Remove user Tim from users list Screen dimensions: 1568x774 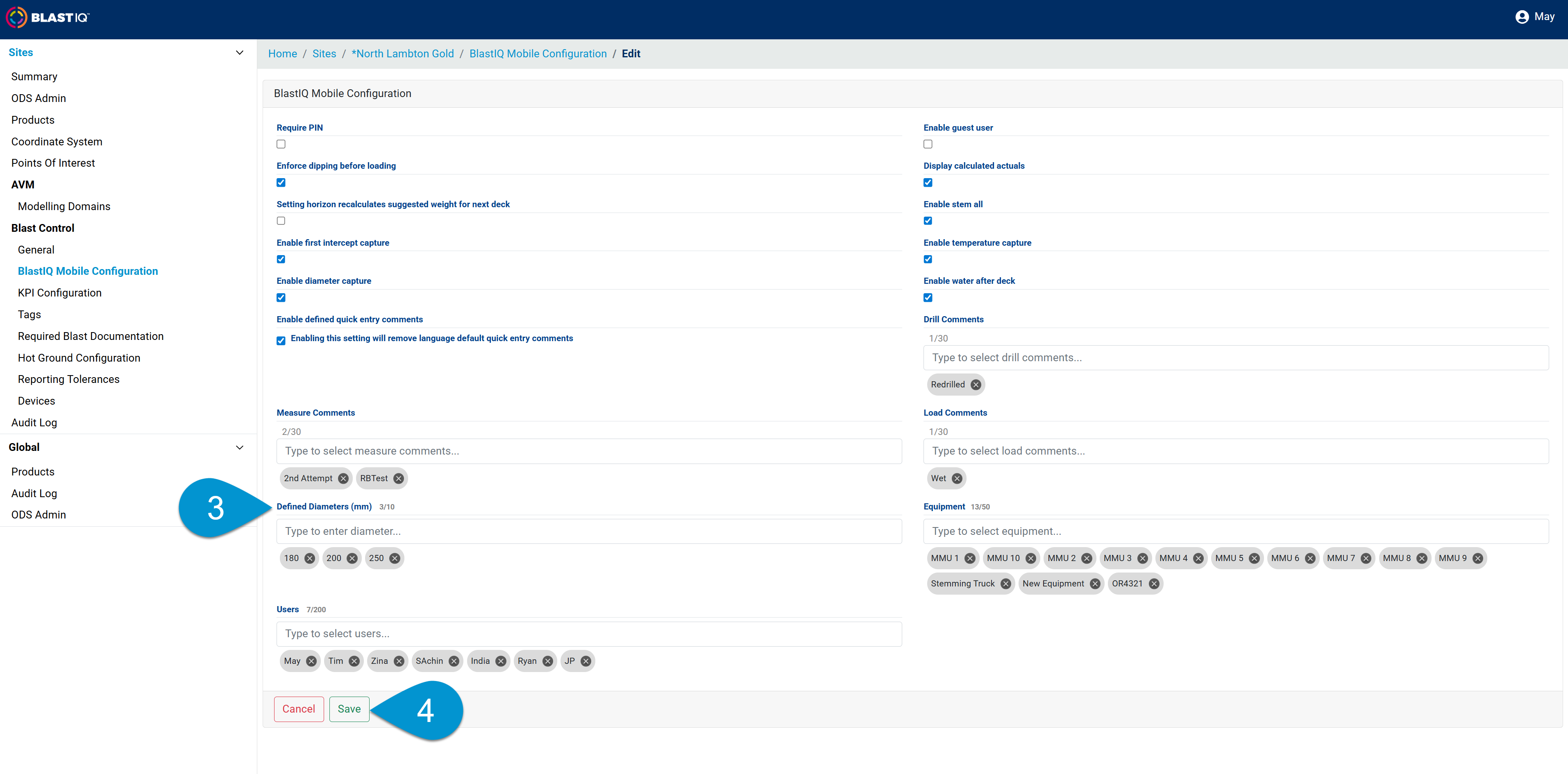[x=354, y=661]
